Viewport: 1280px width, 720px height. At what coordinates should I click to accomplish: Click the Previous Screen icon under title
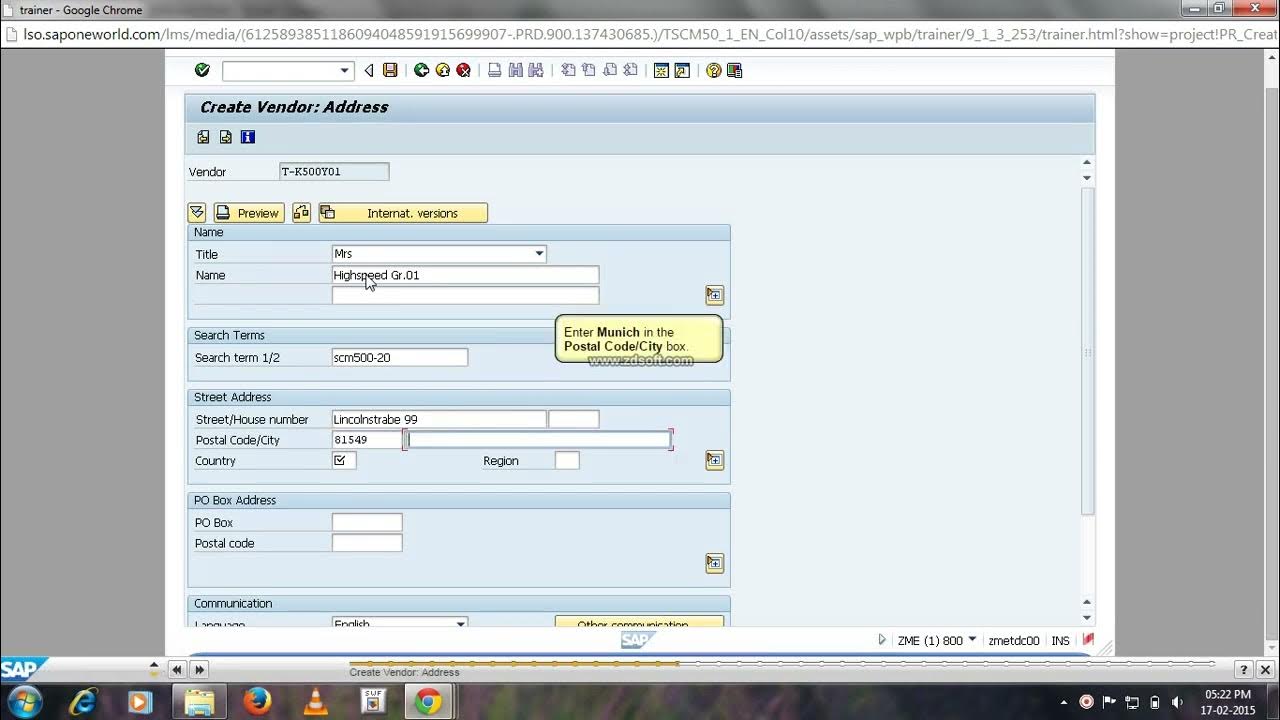coord(203,137)
